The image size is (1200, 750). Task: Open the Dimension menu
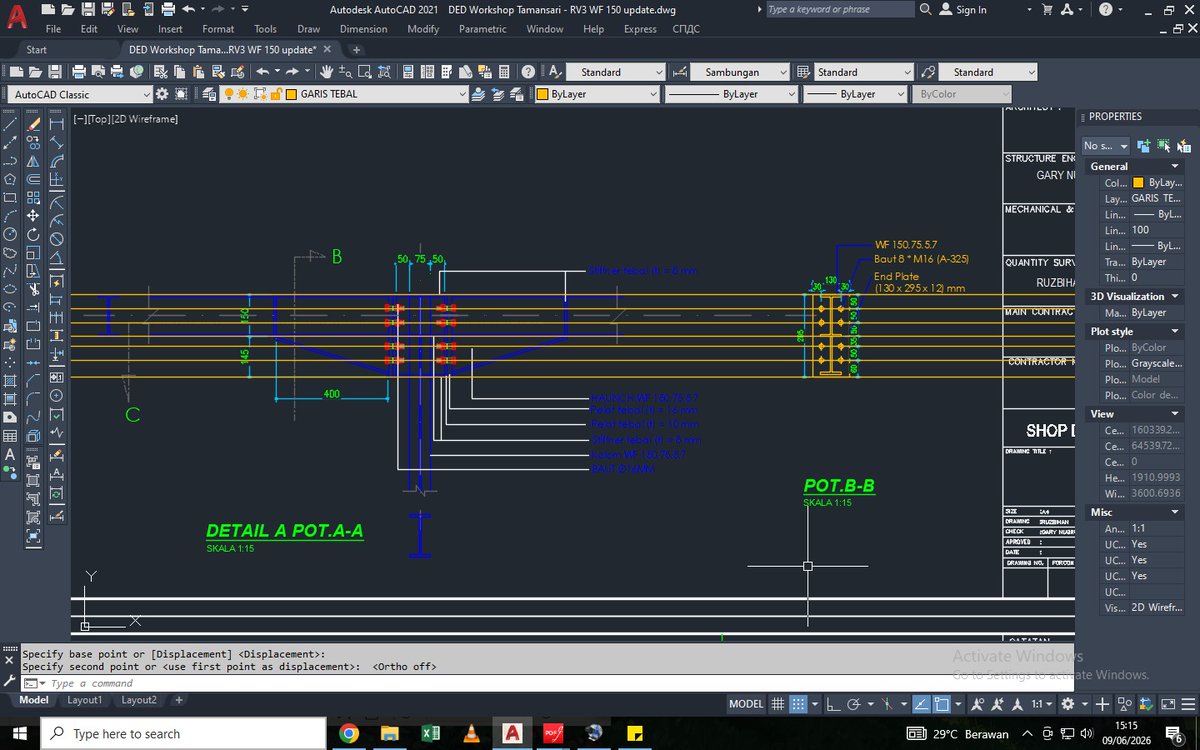point(363,29)
